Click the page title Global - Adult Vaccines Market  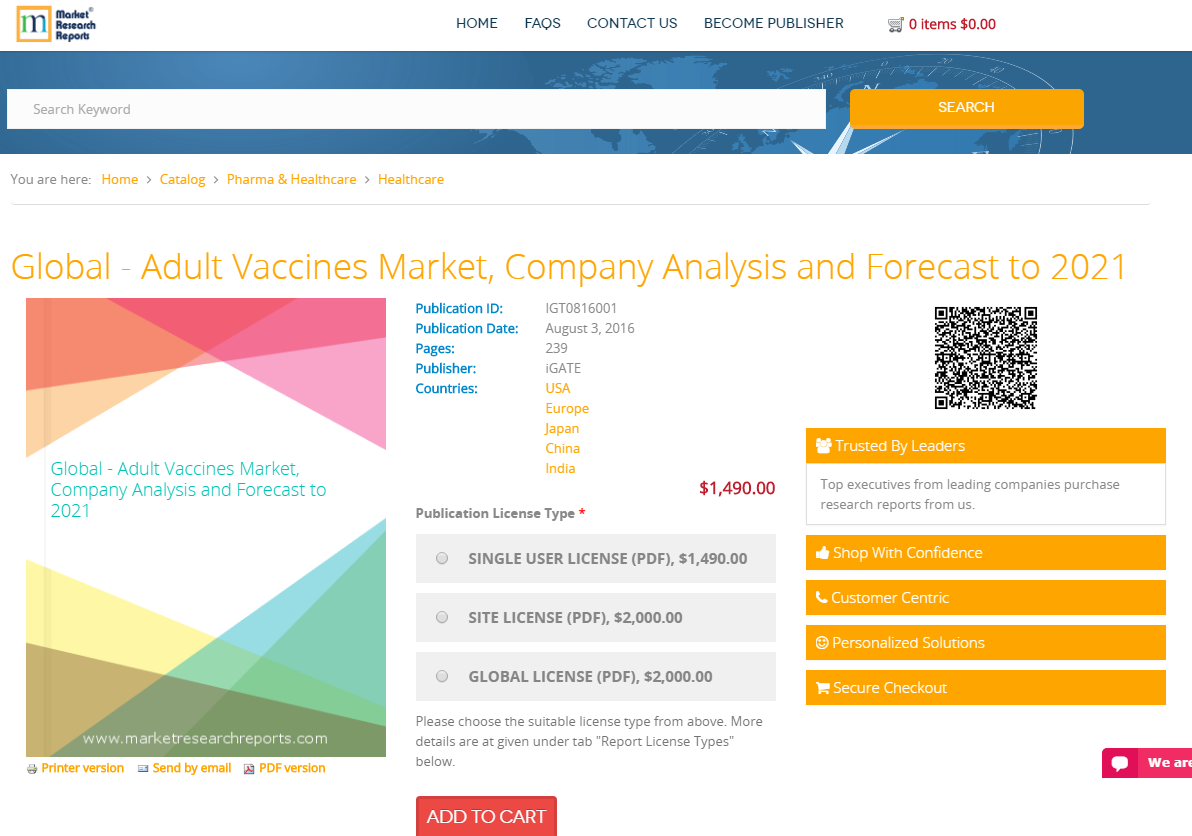[568, 267]
